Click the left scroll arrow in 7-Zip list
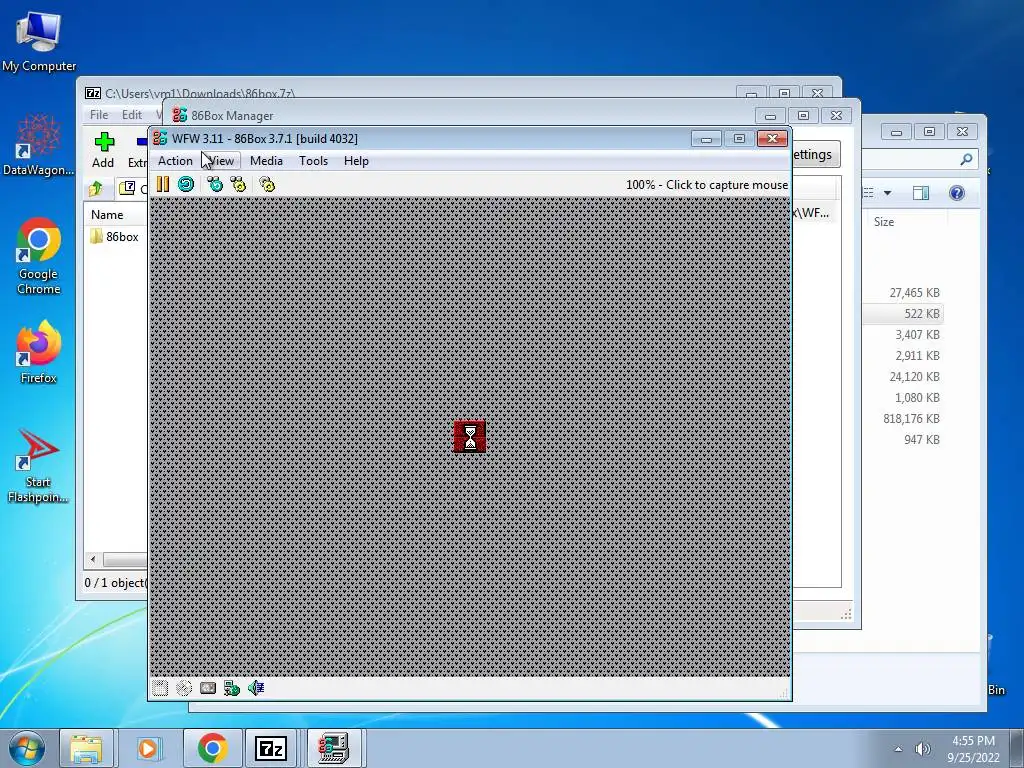 93,560
